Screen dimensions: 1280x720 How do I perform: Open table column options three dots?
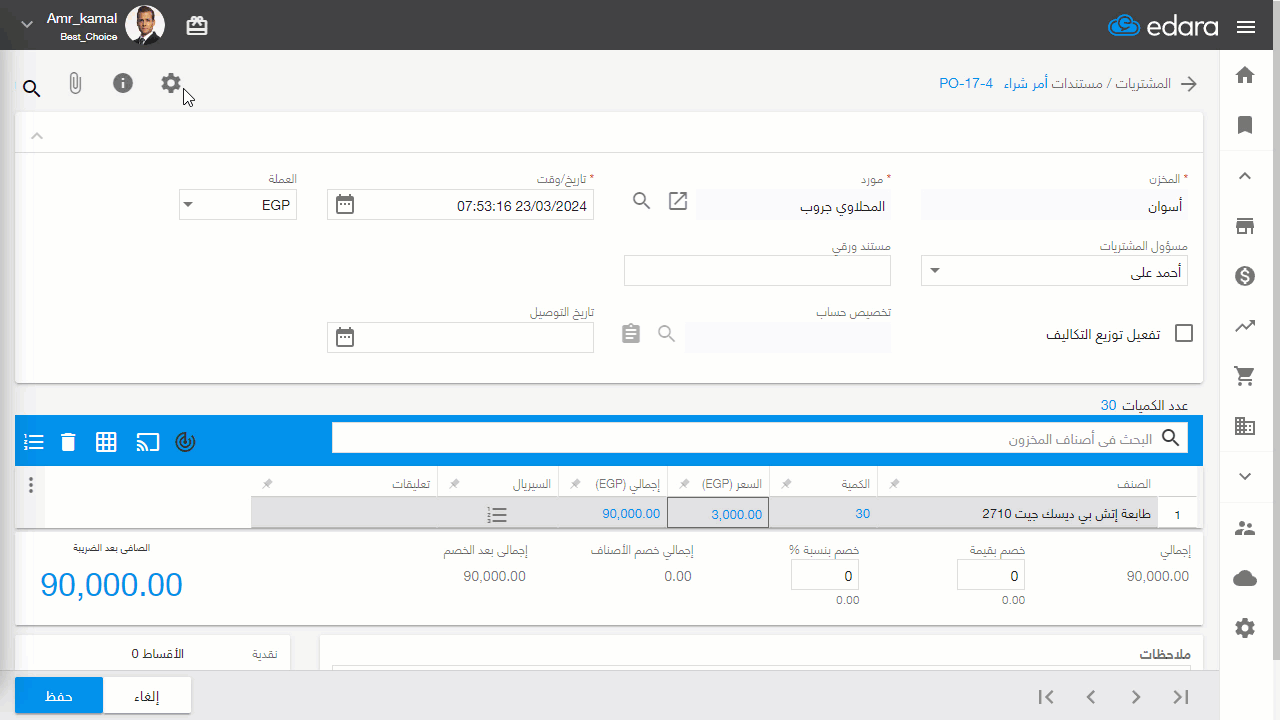click(31, 484)
